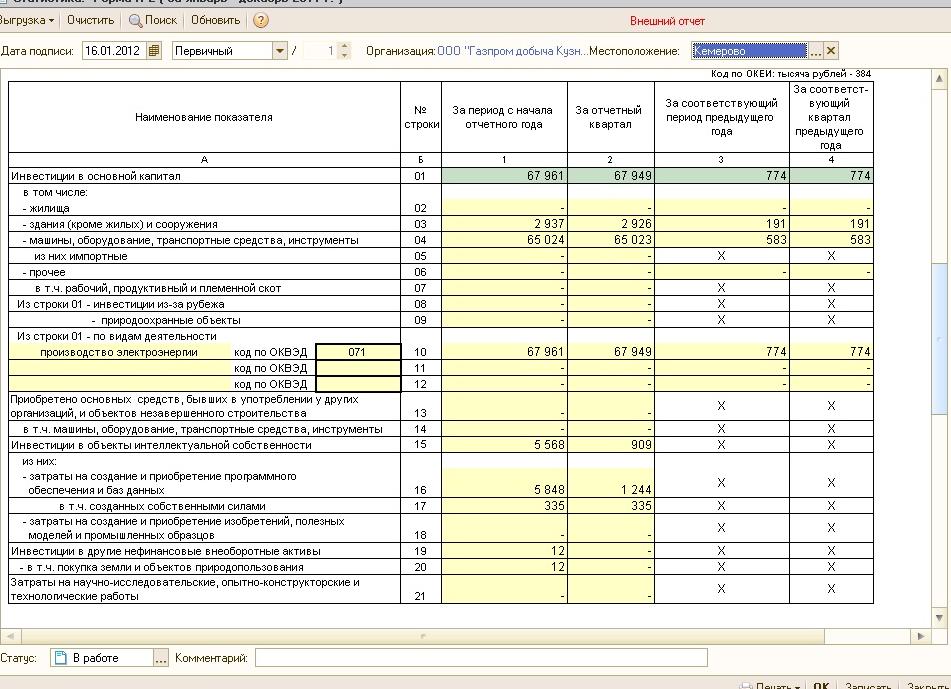Select cell 67 961 in row 10
Image resolution: width=951 pixels, height=689 pixels.
(x=504, y=352)
